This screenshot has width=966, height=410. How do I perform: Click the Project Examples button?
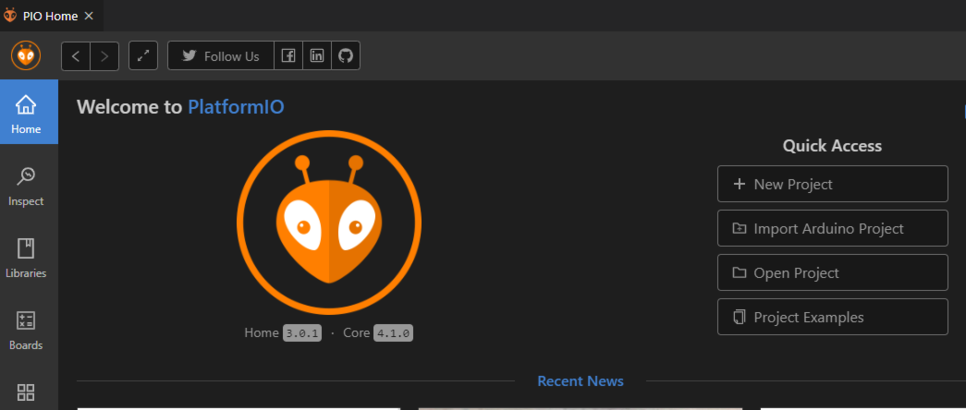pos(832,316)
